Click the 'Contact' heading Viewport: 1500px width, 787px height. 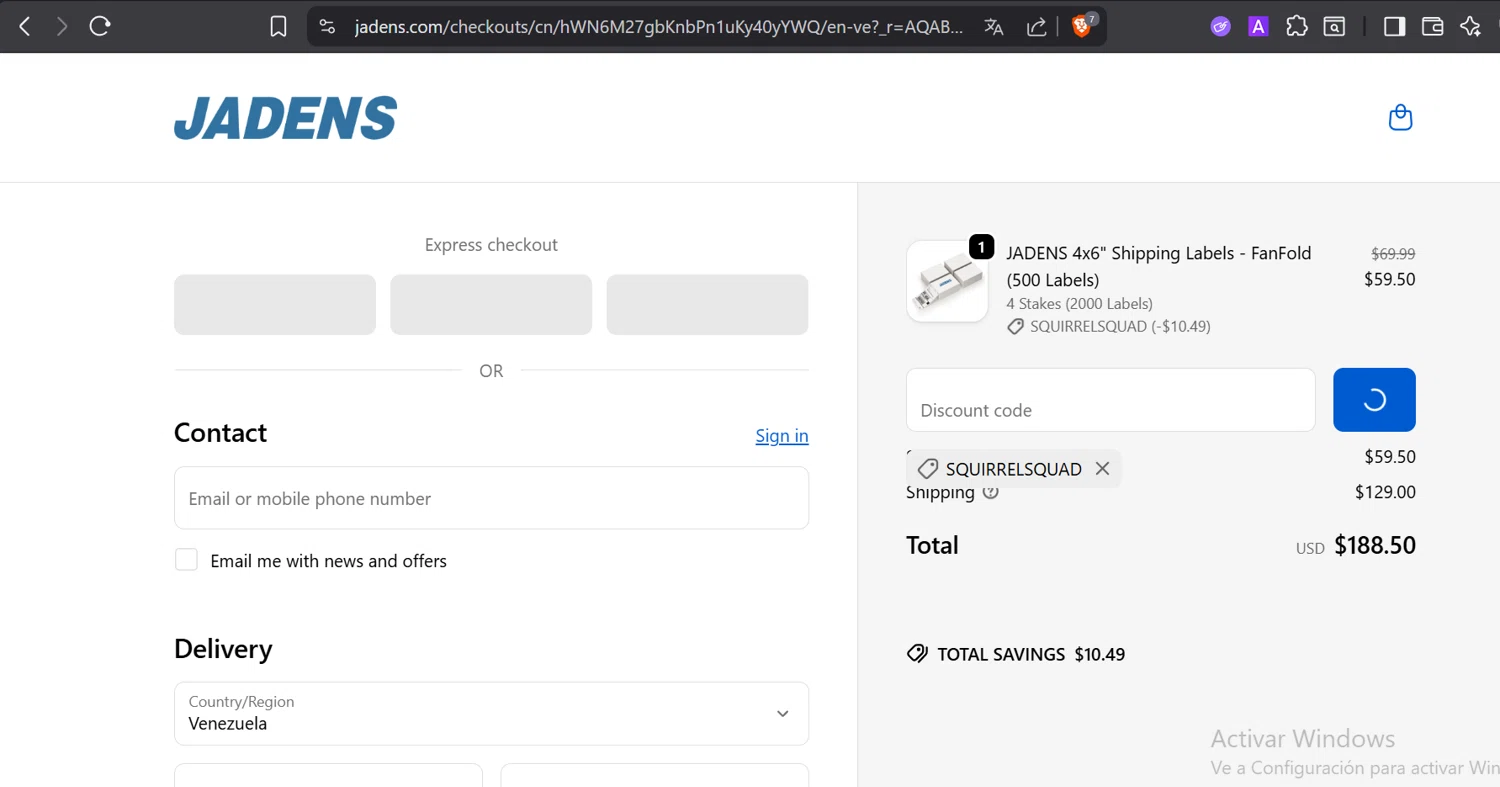point(220,433)
